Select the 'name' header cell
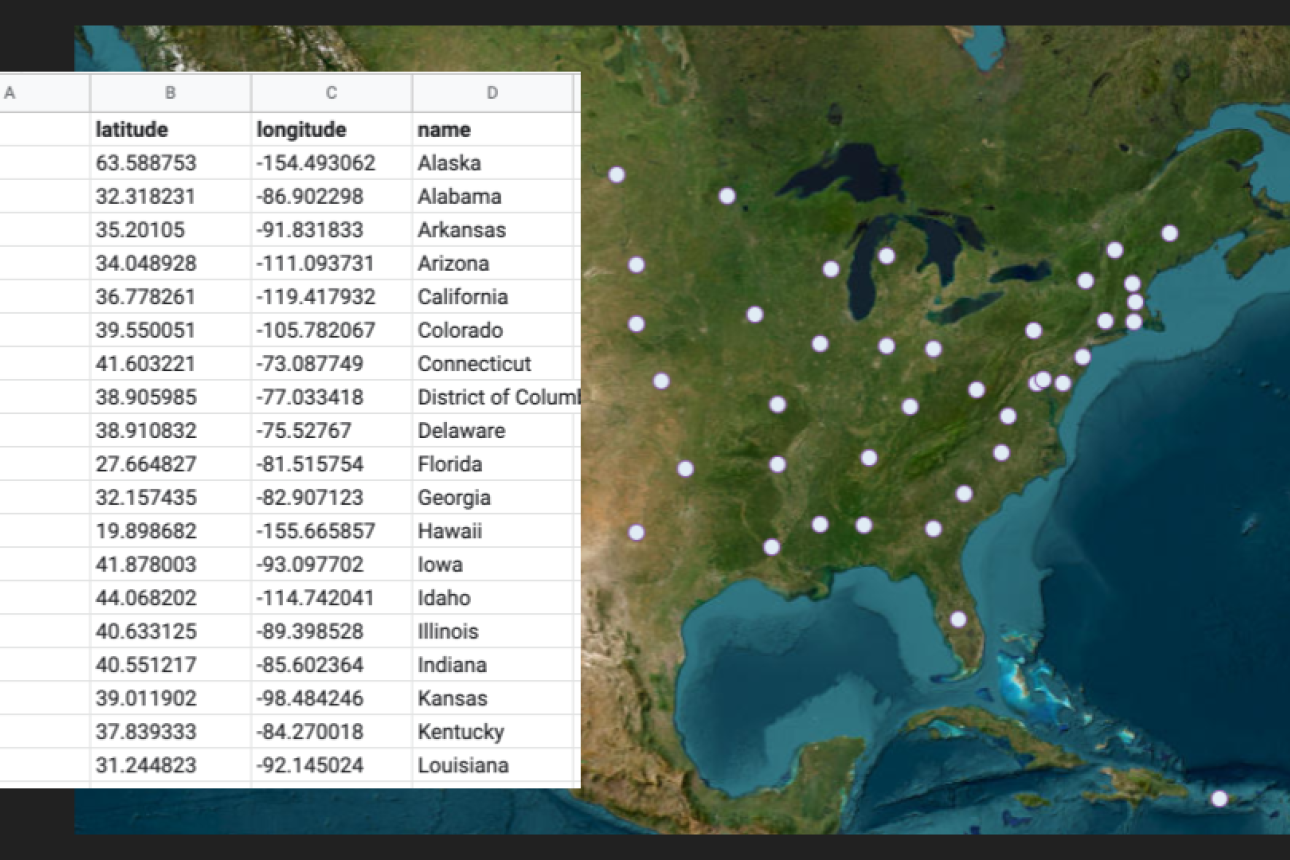Viewport: 1290px width, 860px height. (494, 130)
